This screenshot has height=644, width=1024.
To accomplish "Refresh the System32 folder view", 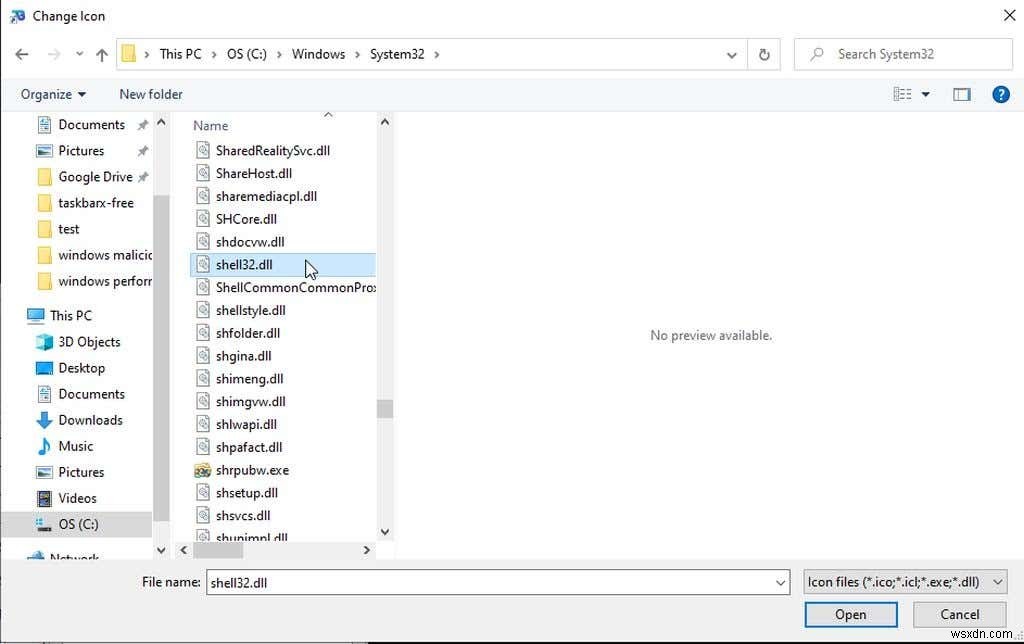I will pyautogui.click(x=763, y=54).
